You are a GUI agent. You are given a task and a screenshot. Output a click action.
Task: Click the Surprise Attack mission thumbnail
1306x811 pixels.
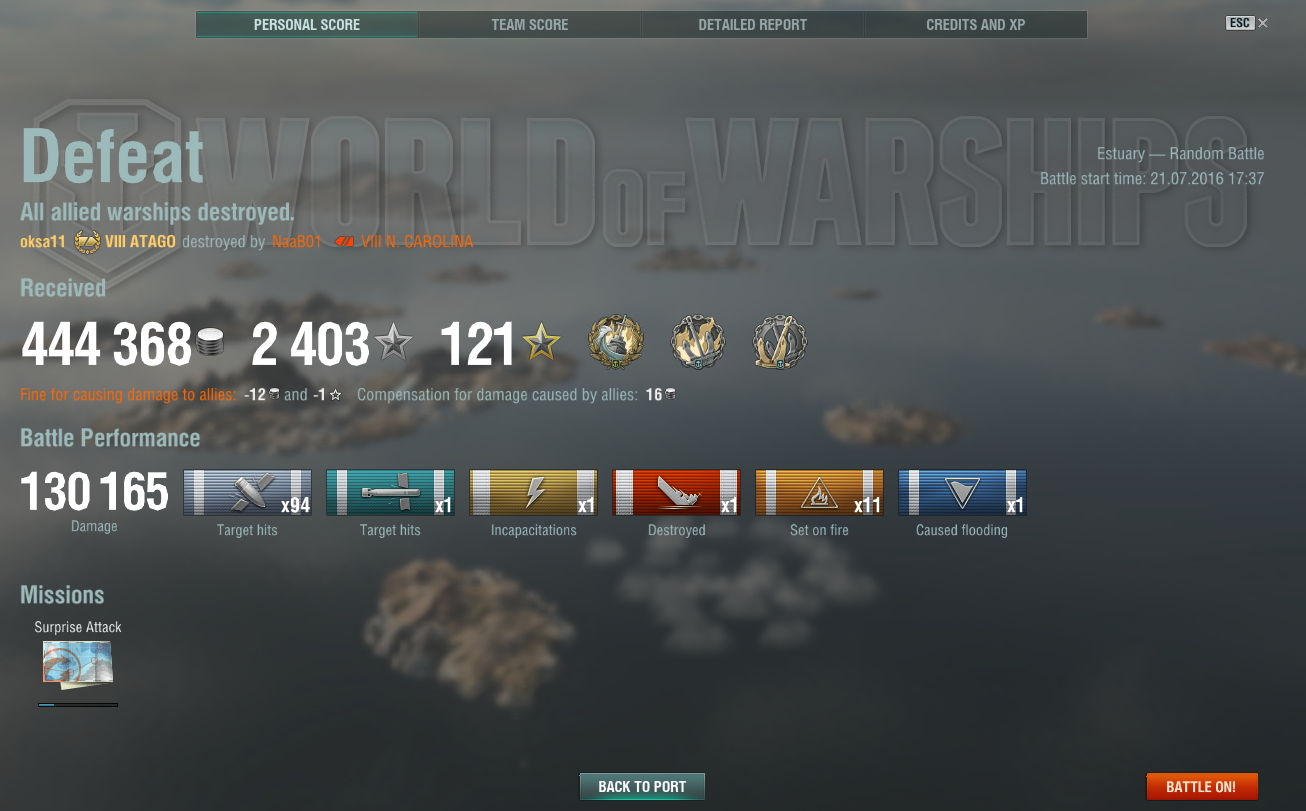point(77,664)
